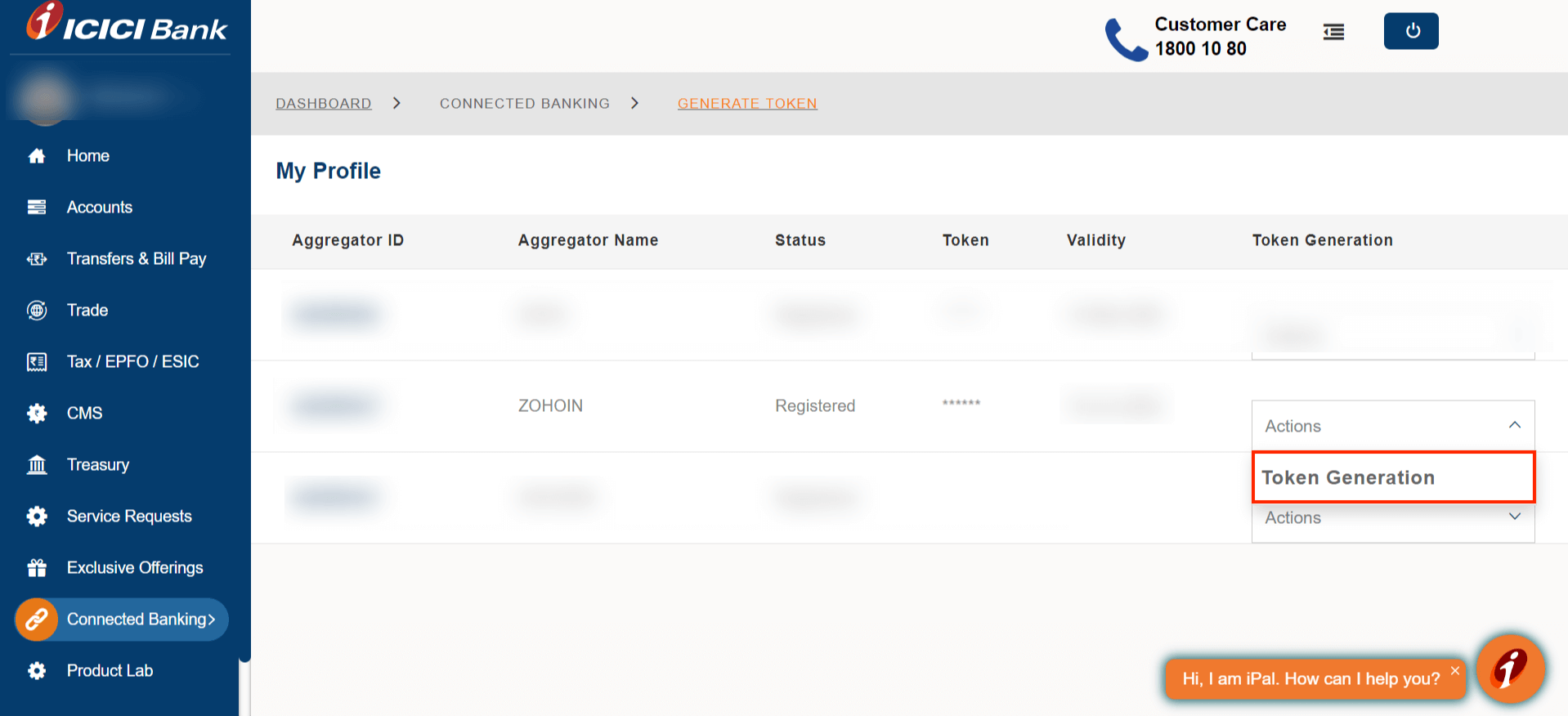Close the iPal greeting bubble
Image resolution: width=1568 pixels, height=716 pixels.
point(1455,670)
